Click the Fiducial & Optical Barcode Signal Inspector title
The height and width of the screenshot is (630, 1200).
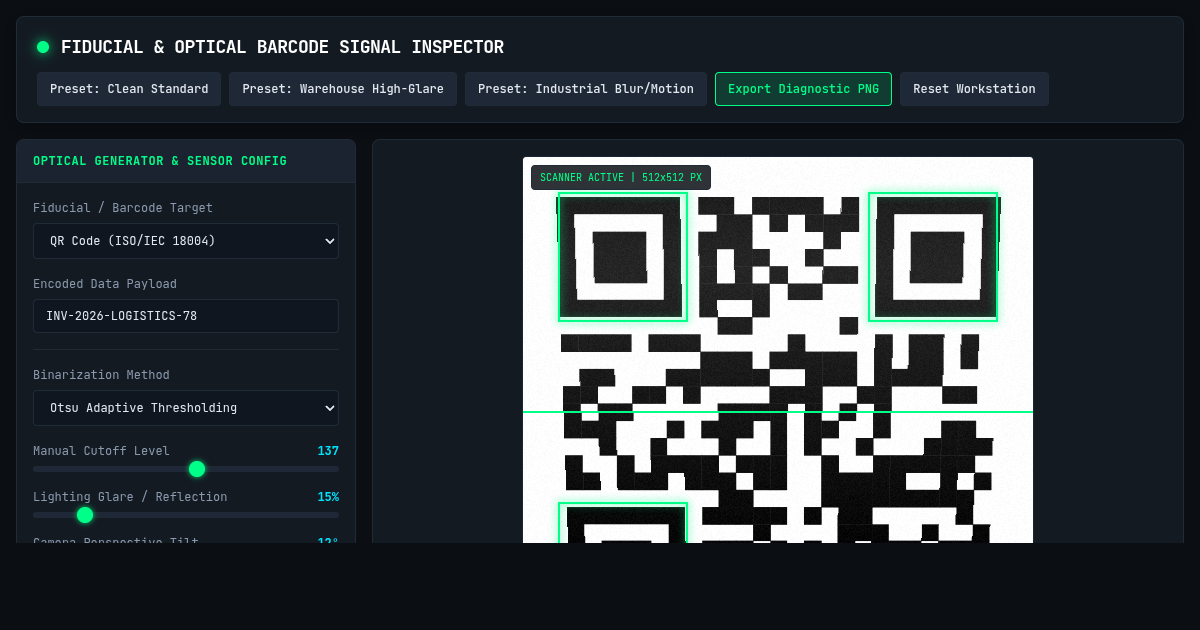point(282,47)
